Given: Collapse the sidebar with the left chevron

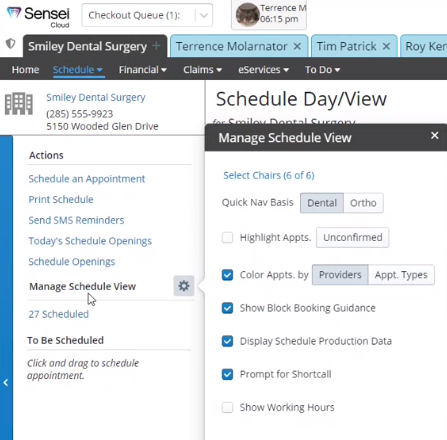Looking at the screenshot, I should [x=6, y=383].
